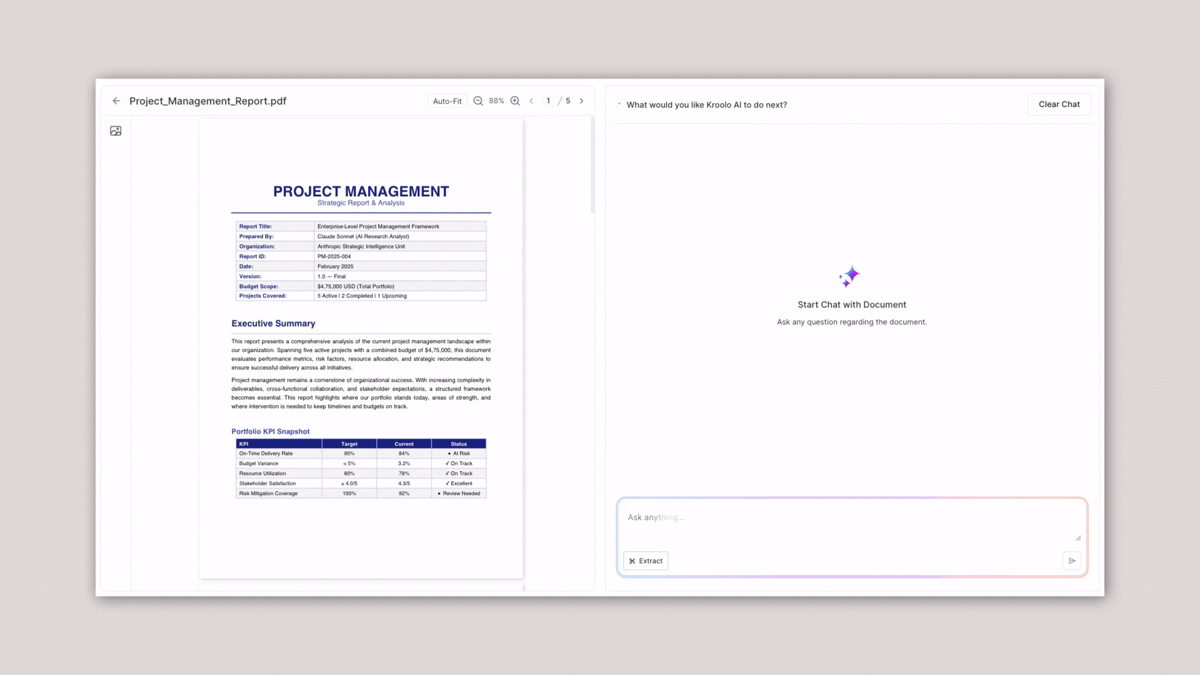Grab the chat textarea resize handle
Image resolution: width=1200 pixels, height=675 pixels.
(1077, 537)
